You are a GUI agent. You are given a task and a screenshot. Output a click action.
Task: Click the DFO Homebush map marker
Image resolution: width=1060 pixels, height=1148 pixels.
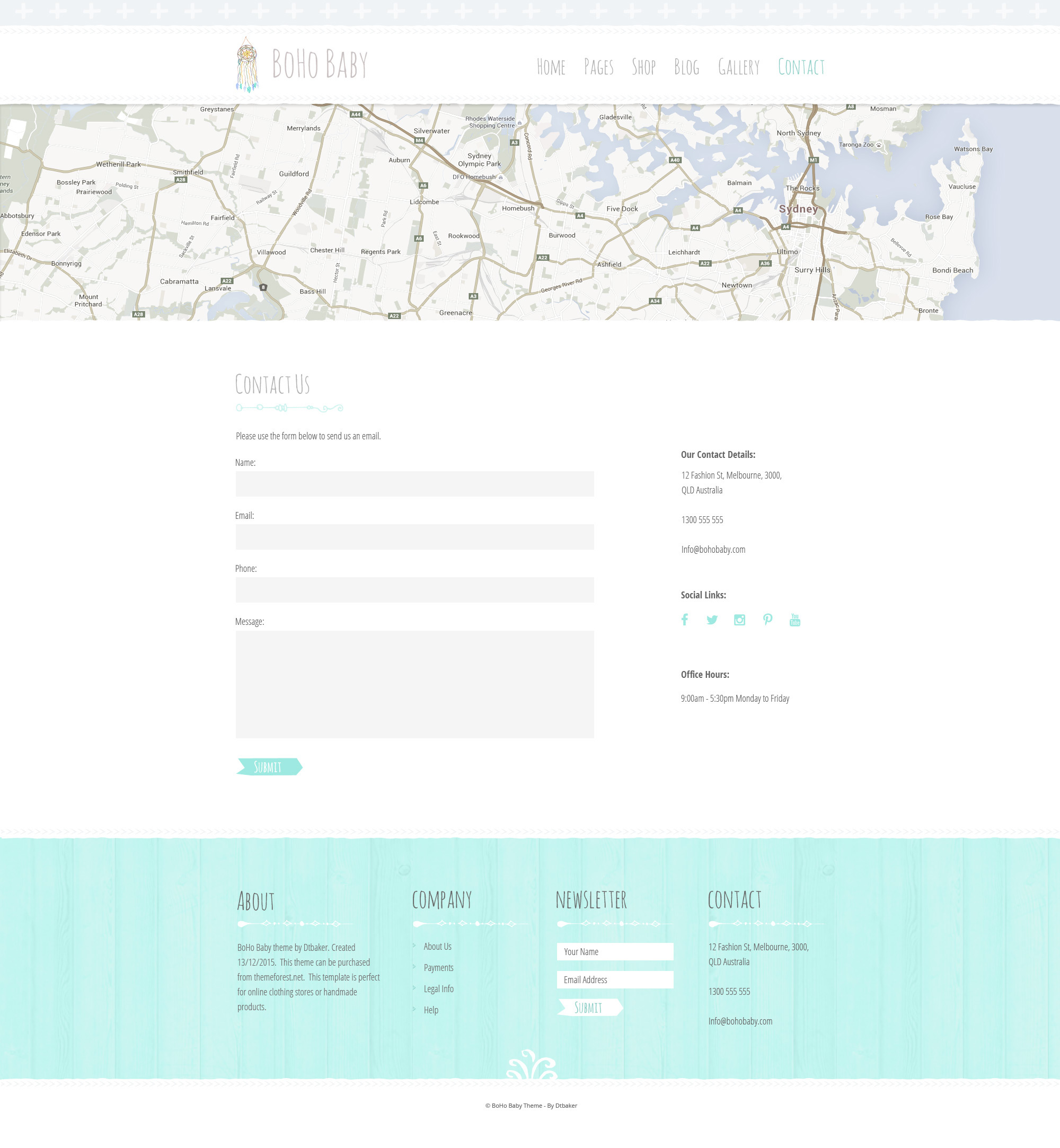tap(500, 177)
